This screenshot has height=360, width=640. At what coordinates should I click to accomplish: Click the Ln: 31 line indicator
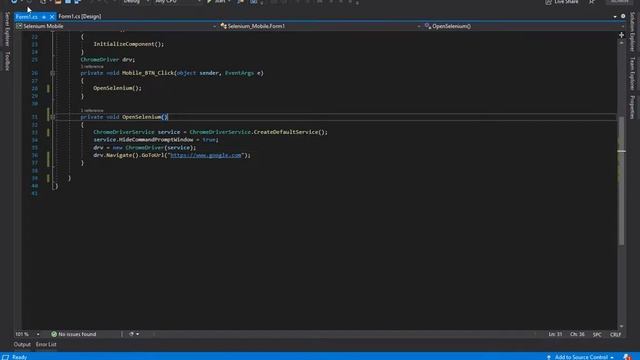(x=555, y=334)
